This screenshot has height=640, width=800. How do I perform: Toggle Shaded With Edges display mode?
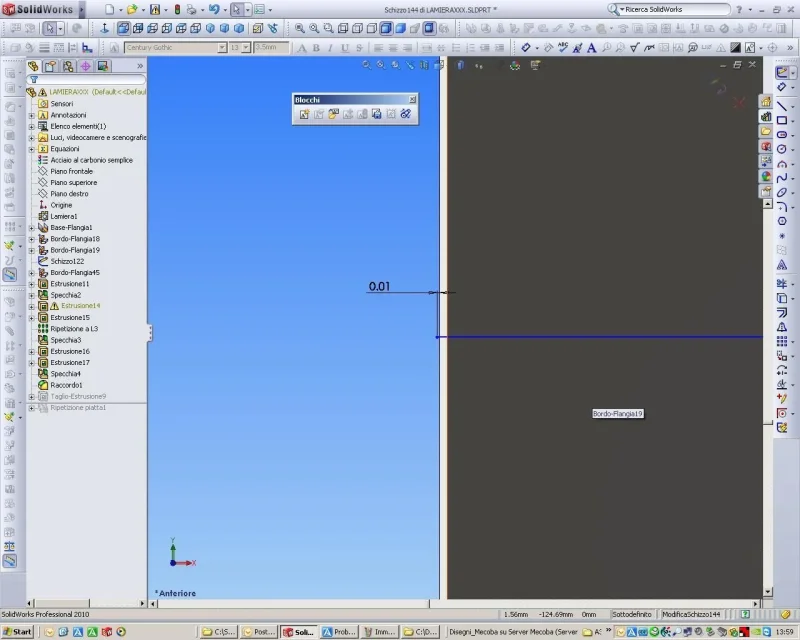click(x=386, y=28)
